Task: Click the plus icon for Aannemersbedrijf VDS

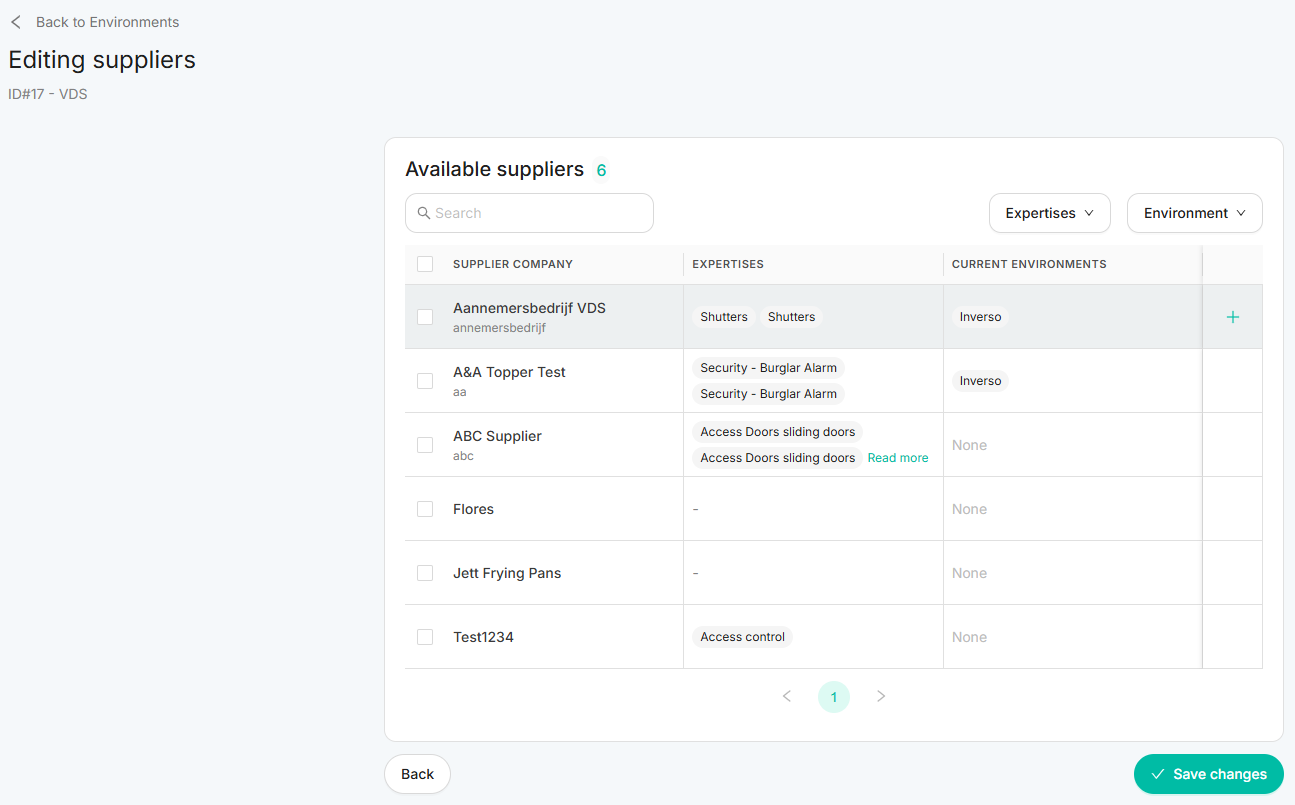Action: tap(1232, 317)
